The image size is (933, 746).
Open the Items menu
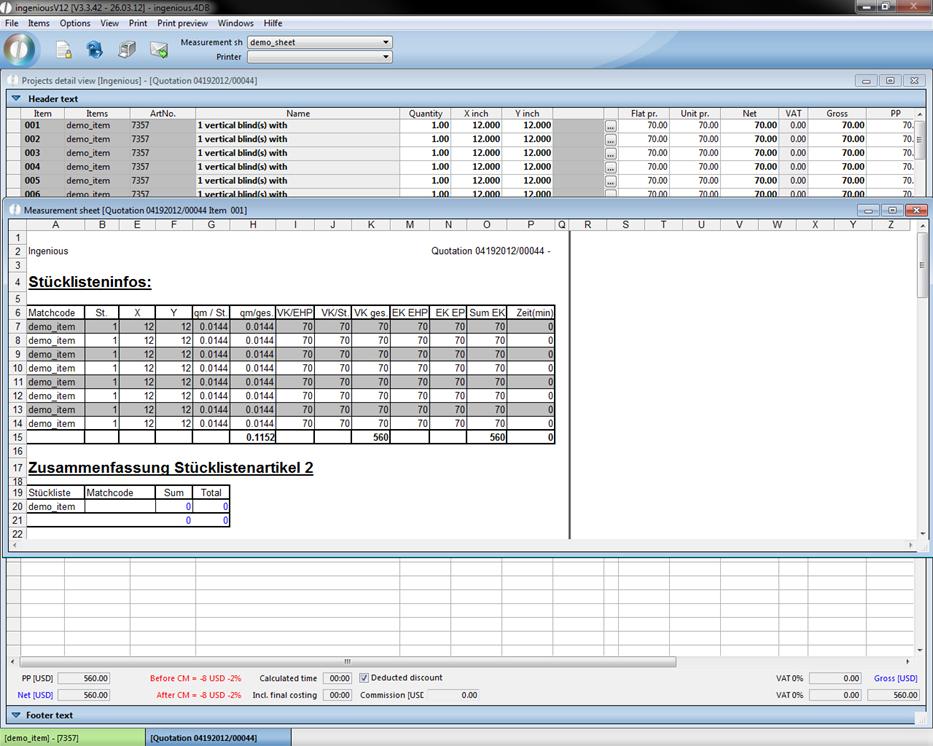(x=38, y=23)
